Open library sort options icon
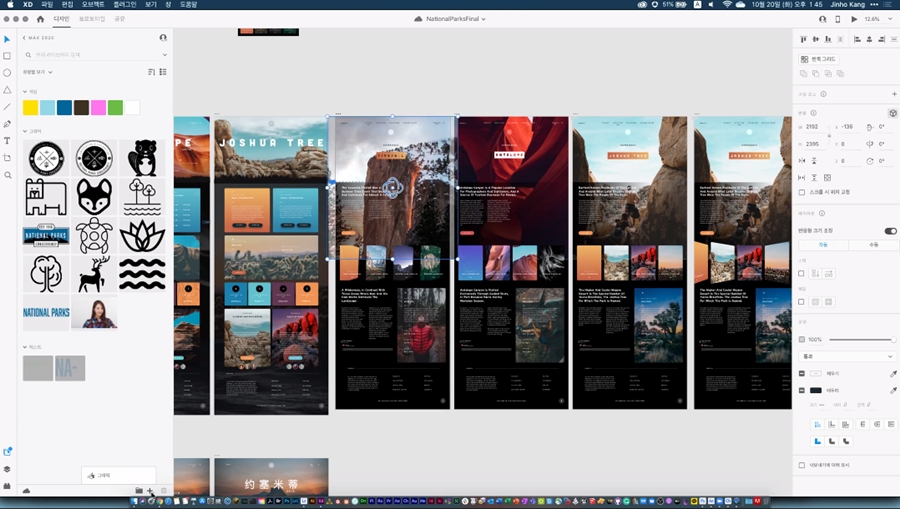Screen dimensions: 900x509 click(151, 72)
